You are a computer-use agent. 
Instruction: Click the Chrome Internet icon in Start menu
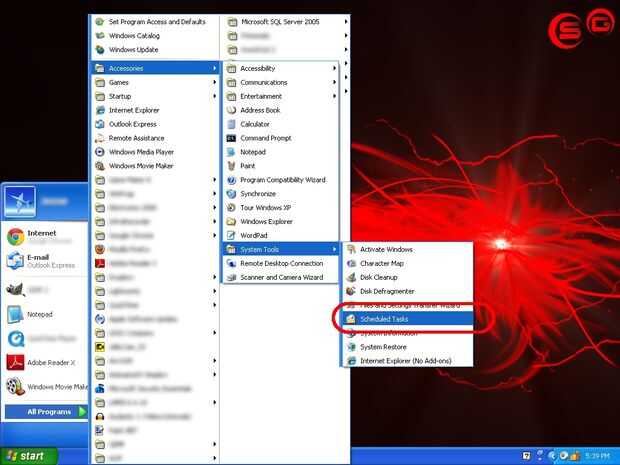click(15, 237)
